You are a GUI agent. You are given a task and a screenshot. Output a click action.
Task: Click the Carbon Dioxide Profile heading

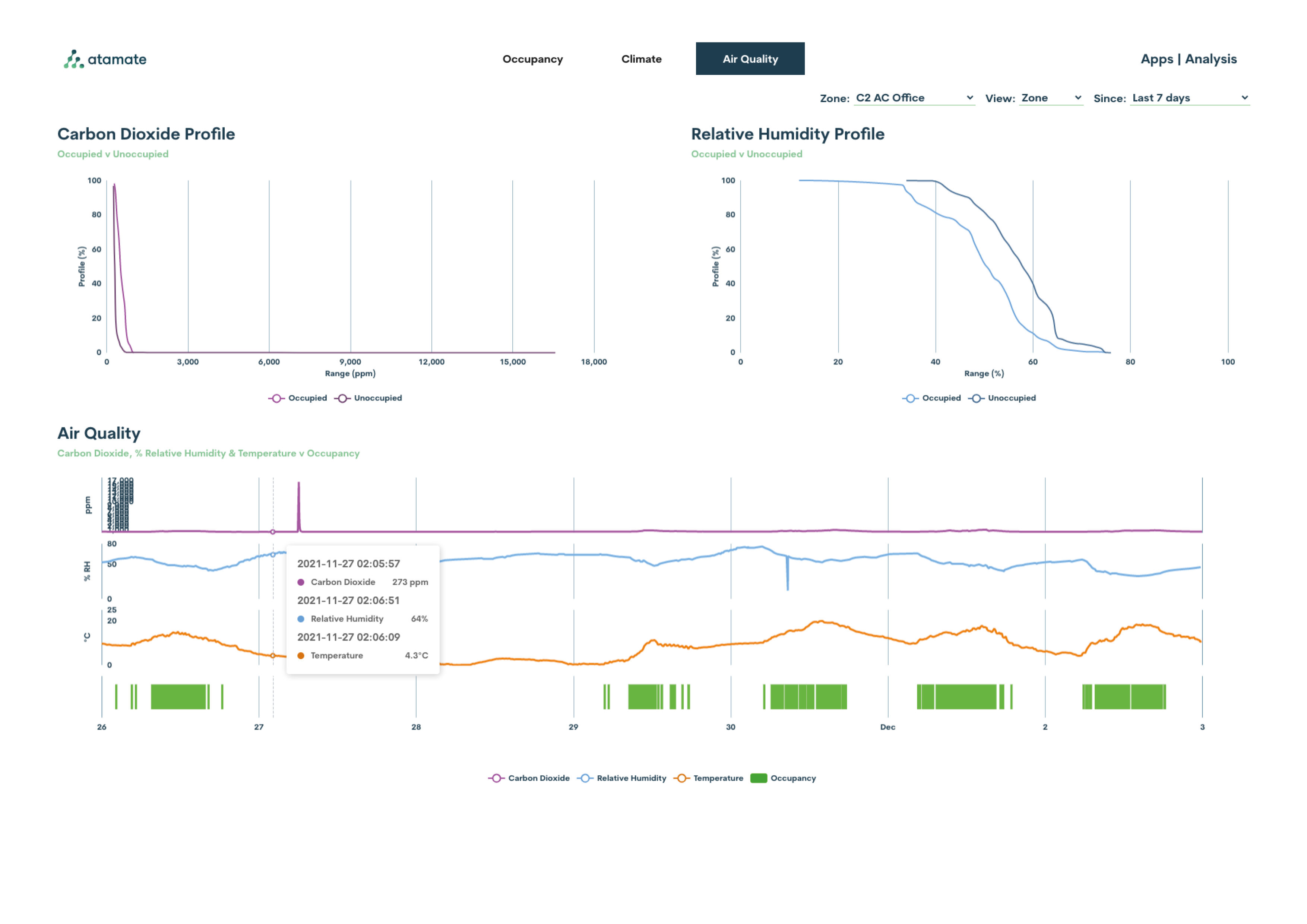click(x=146, y=135)
